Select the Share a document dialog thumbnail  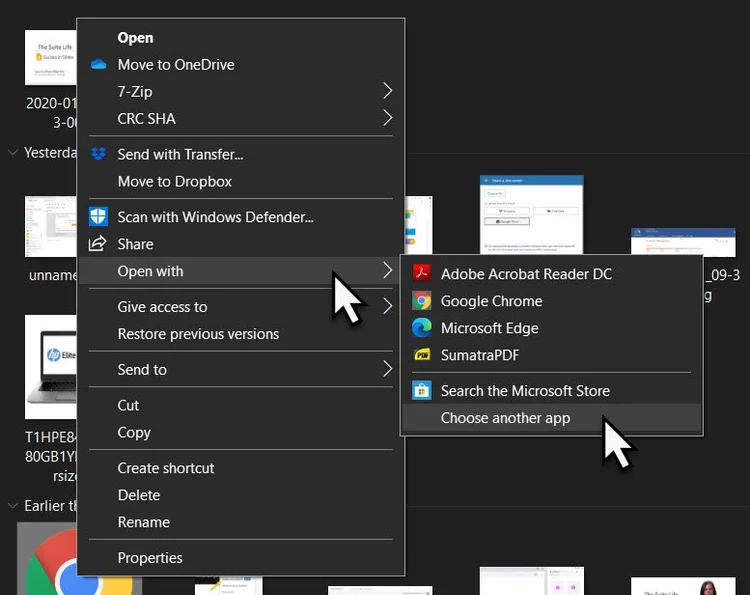coord(531,214)
